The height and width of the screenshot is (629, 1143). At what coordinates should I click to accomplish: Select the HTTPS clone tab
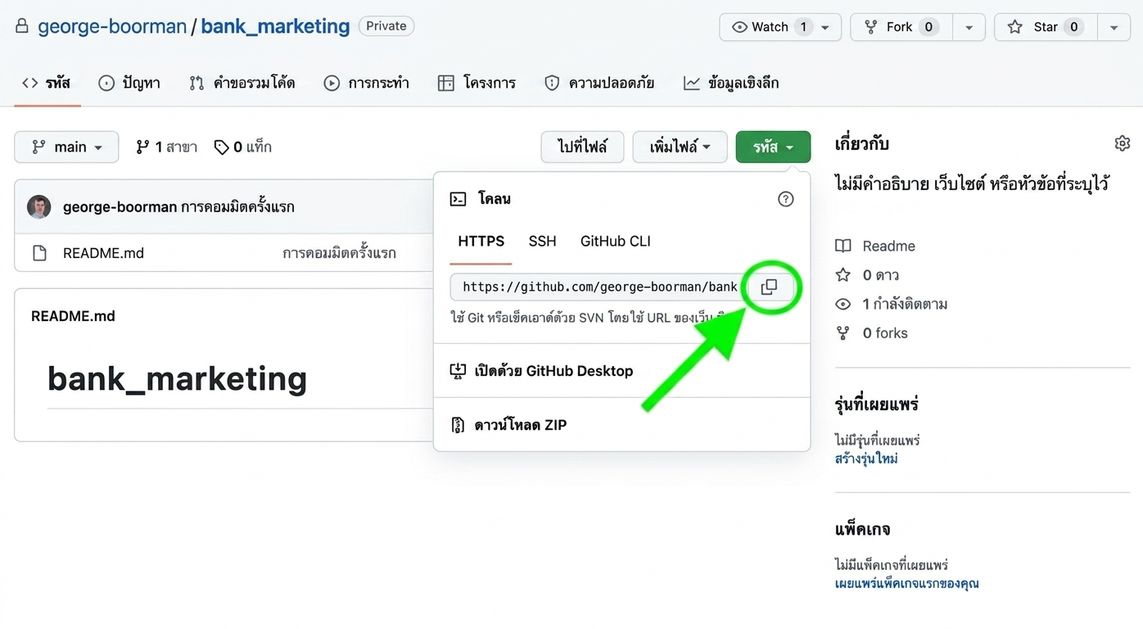coord(481,241)
